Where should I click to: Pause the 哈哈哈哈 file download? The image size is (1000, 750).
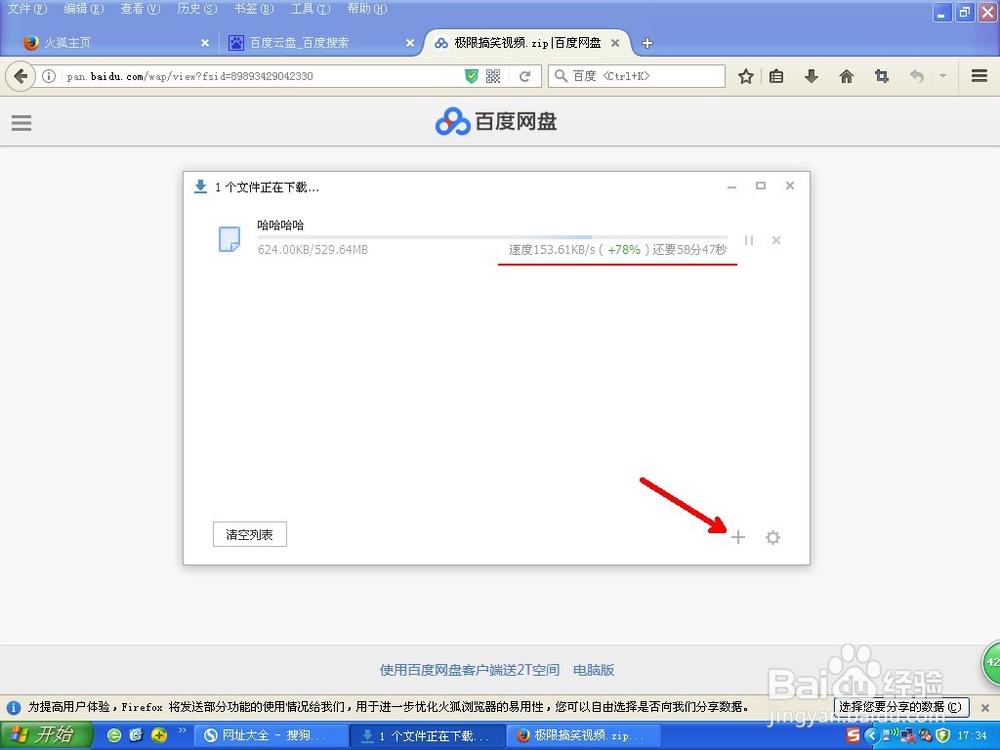pos(749,240)
